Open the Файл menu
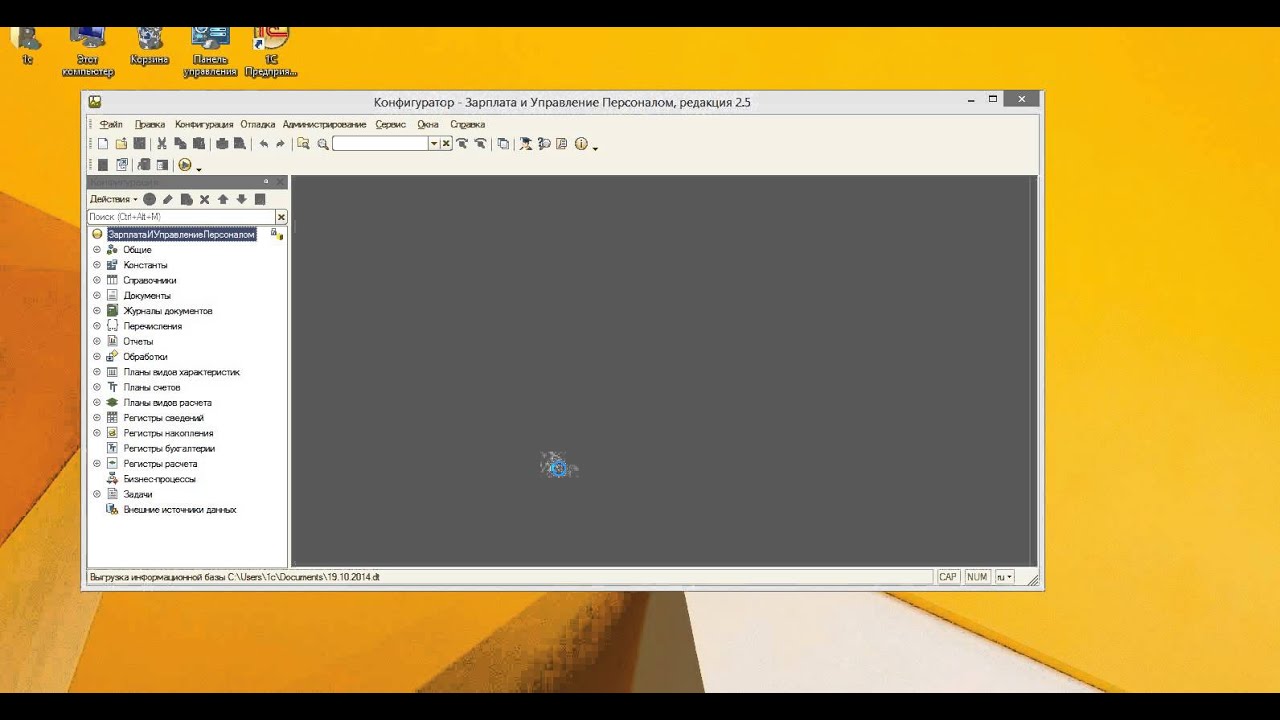The height and width of the screenshot is (720, 1280). pyautogui.click(x=111, y=124)
